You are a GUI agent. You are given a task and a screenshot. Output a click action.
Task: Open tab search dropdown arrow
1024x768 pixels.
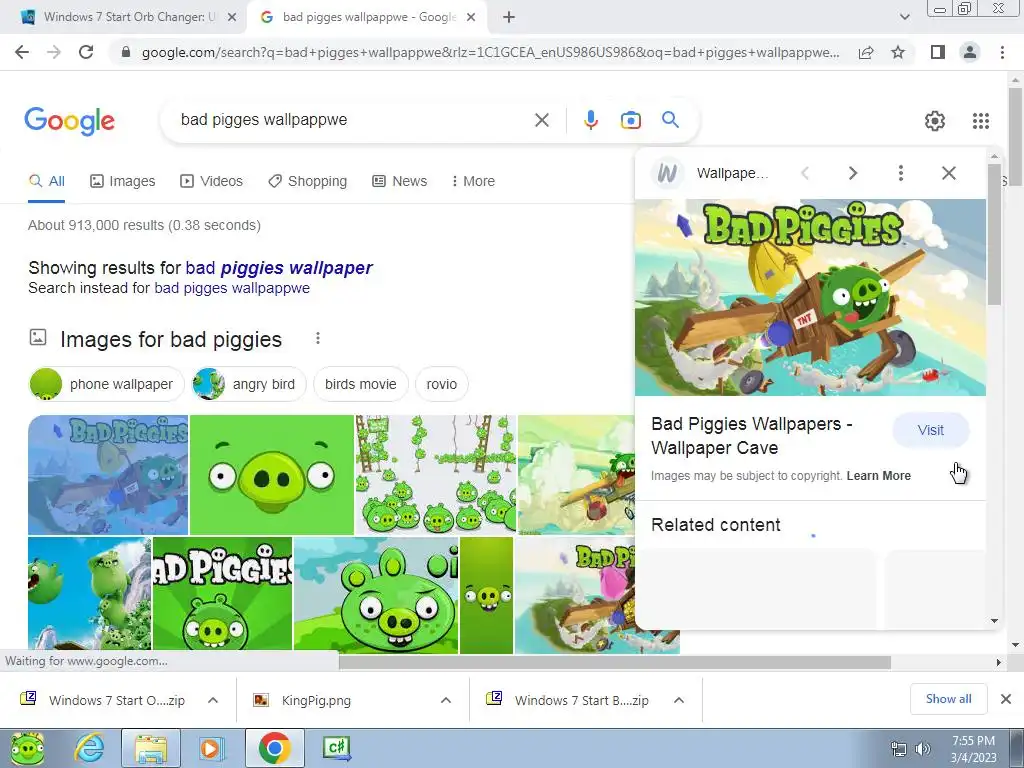tap(904, 18)
